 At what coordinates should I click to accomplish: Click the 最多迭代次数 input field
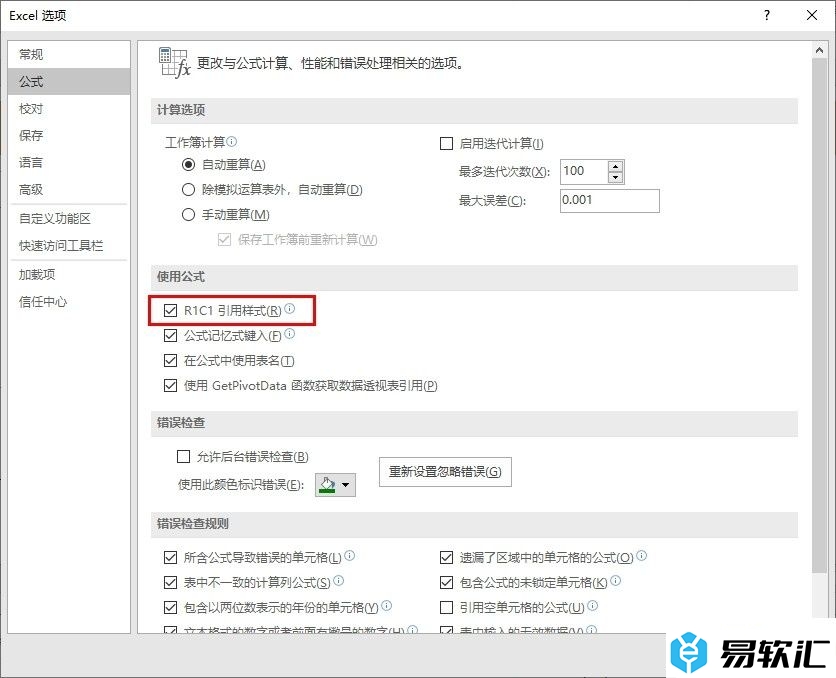584,171
